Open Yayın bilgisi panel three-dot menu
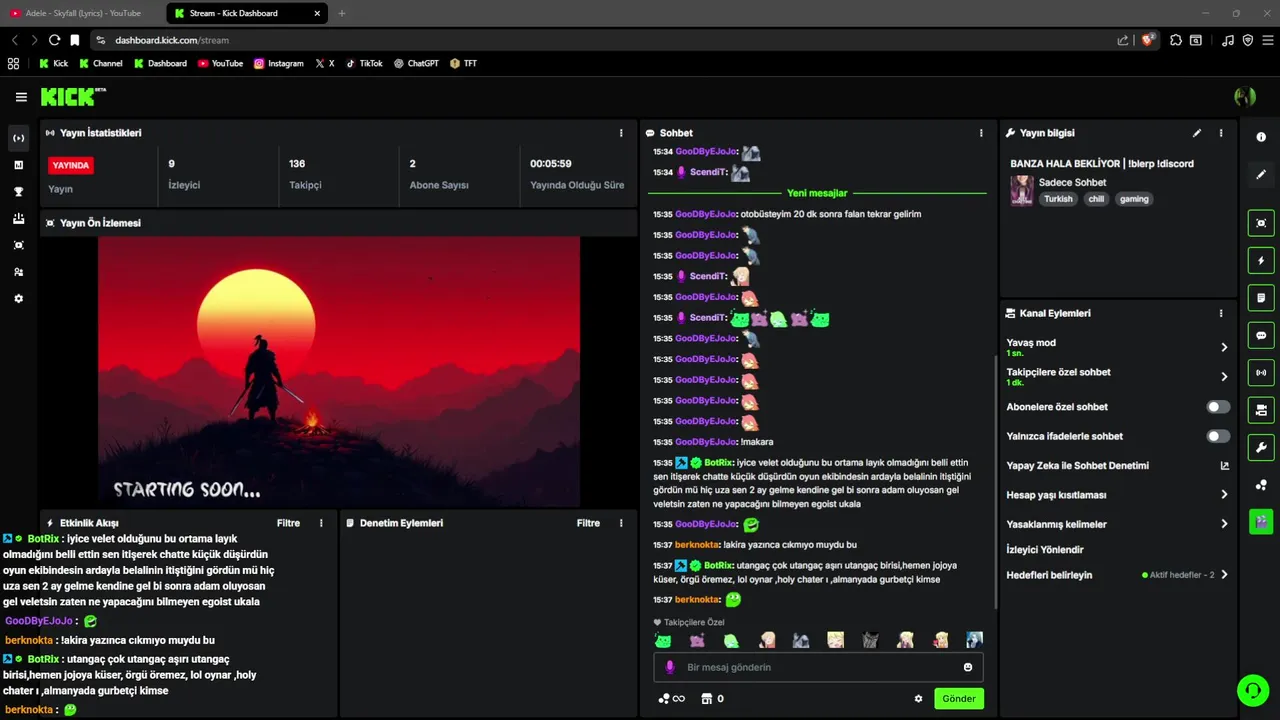Viewport: 1280px width, 720px height. (x=1221, y=133)
